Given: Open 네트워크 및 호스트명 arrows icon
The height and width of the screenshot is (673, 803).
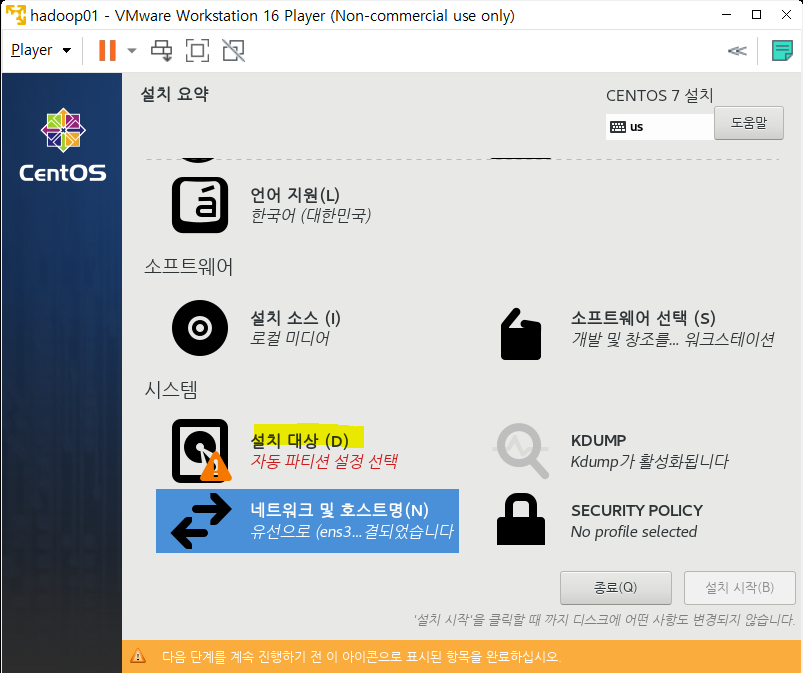Looking at the screenshot, I should click(x=201, y=521).
